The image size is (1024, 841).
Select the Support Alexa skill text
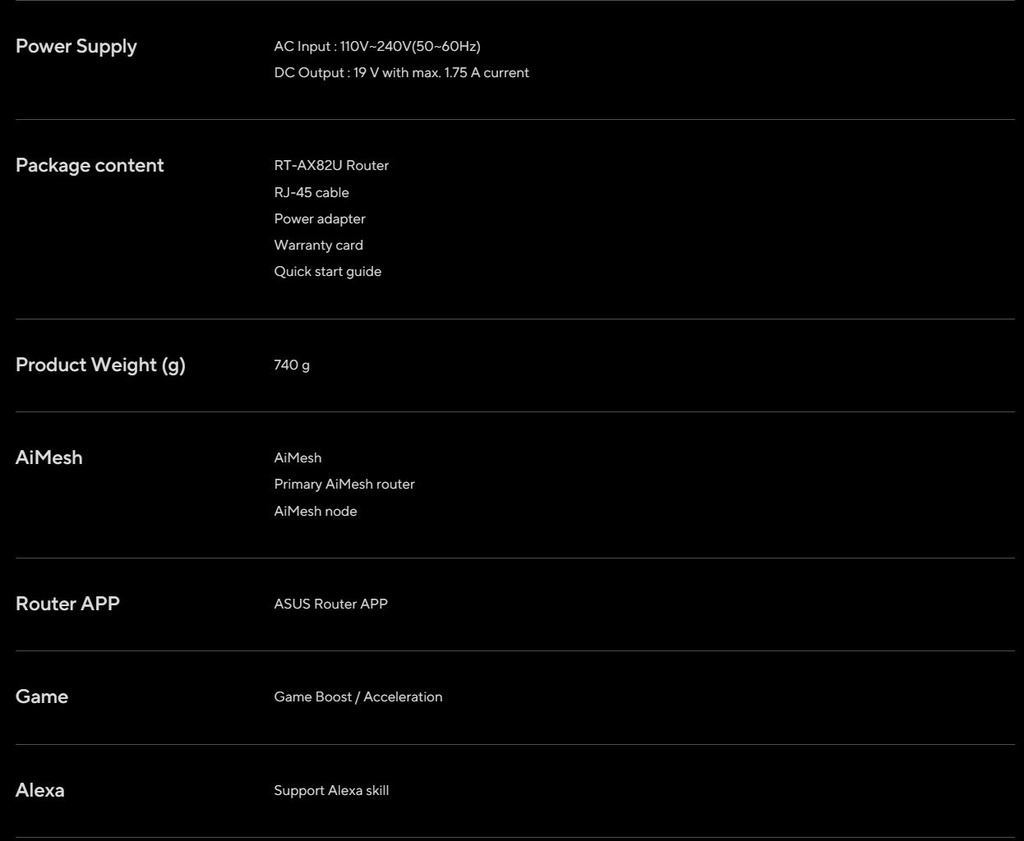[331, 791]
